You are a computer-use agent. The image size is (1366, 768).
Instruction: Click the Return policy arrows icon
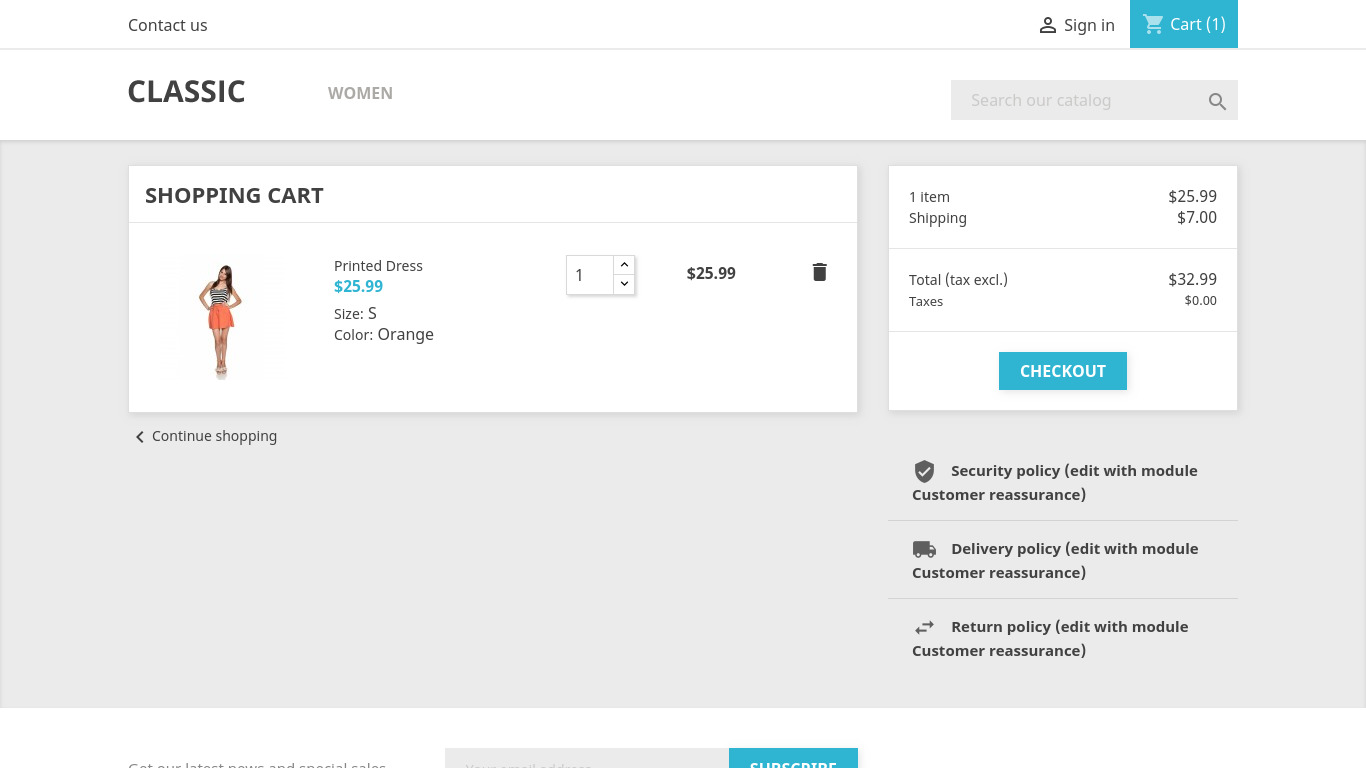924,627
